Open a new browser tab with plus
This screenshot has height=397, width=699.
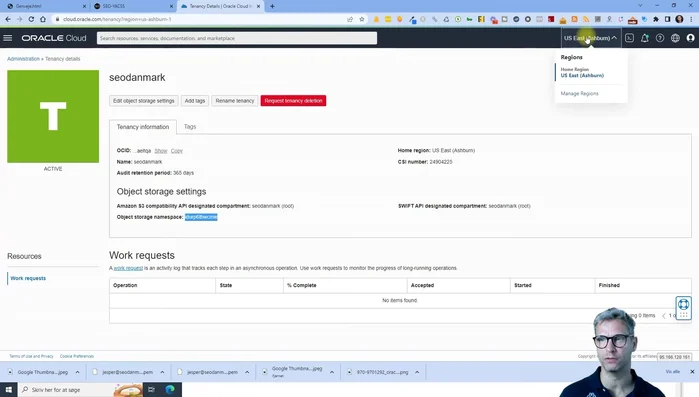272,6
